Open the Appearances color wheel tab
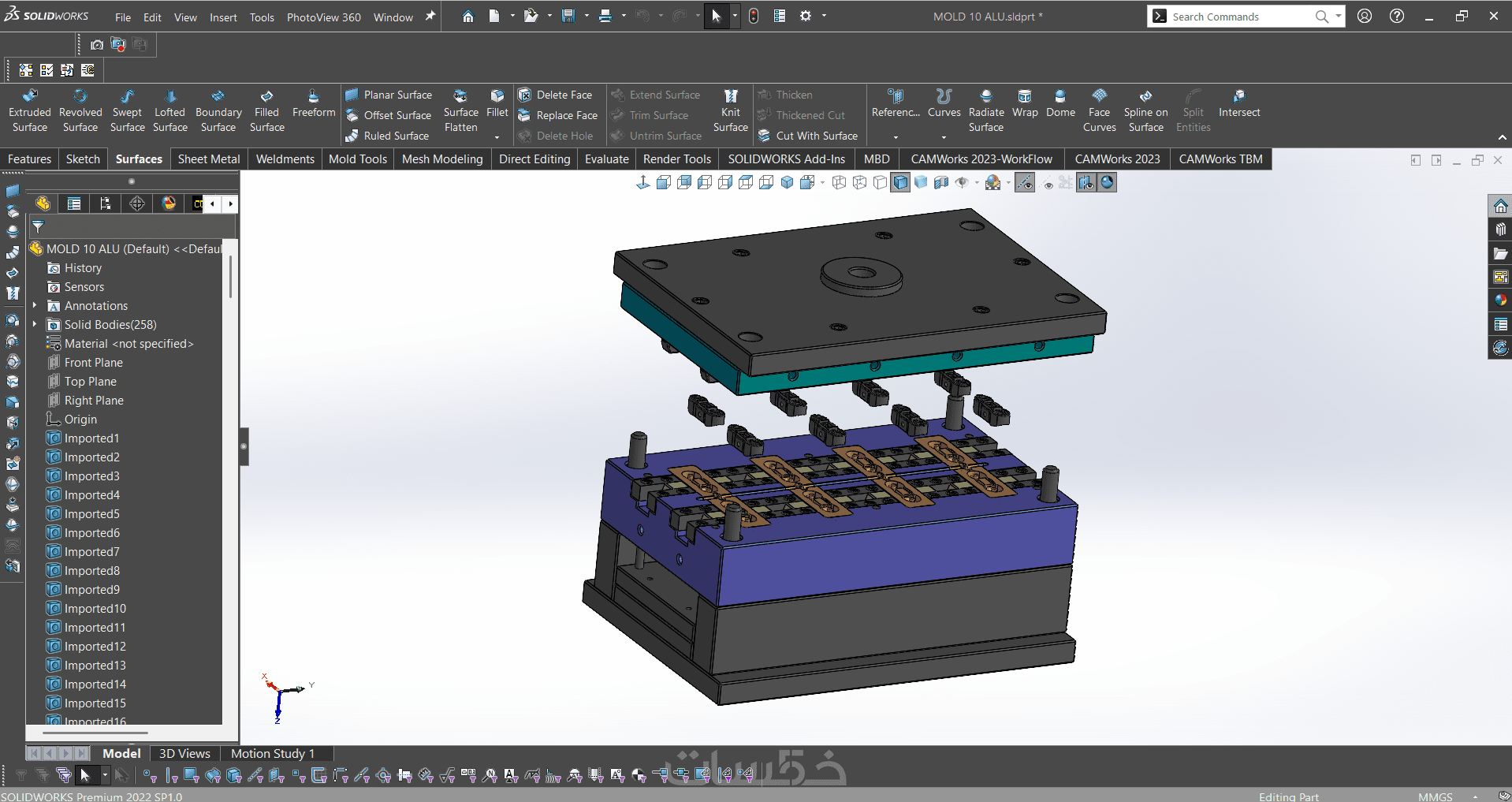1512x802 pixels. tap(1500, 300)
